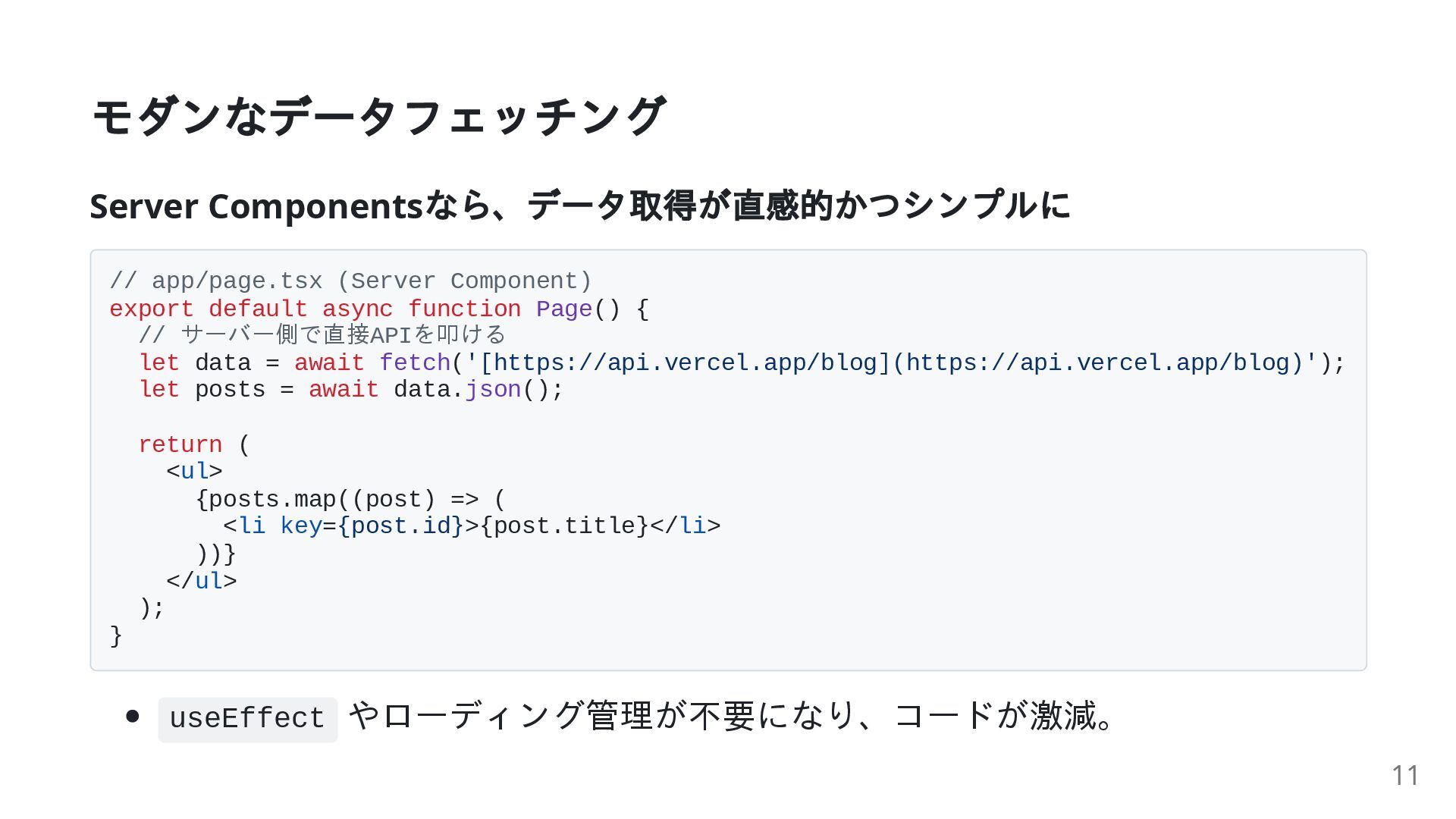
Task: Click the 'key' attribute on li
Action: [300, 526]
